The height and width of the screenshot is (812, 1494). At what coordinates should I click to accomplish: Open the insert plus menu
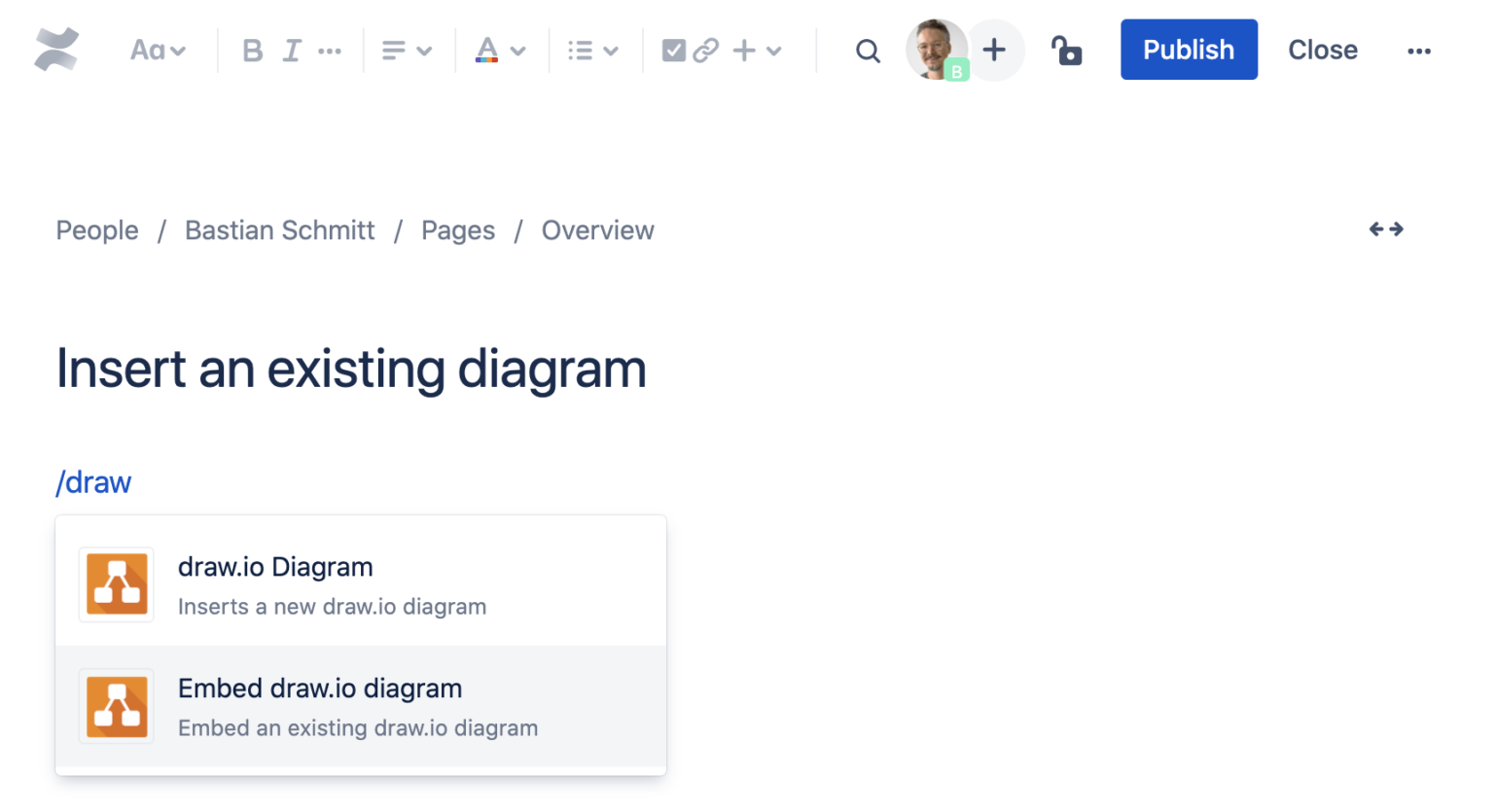(x=758, y=51)
